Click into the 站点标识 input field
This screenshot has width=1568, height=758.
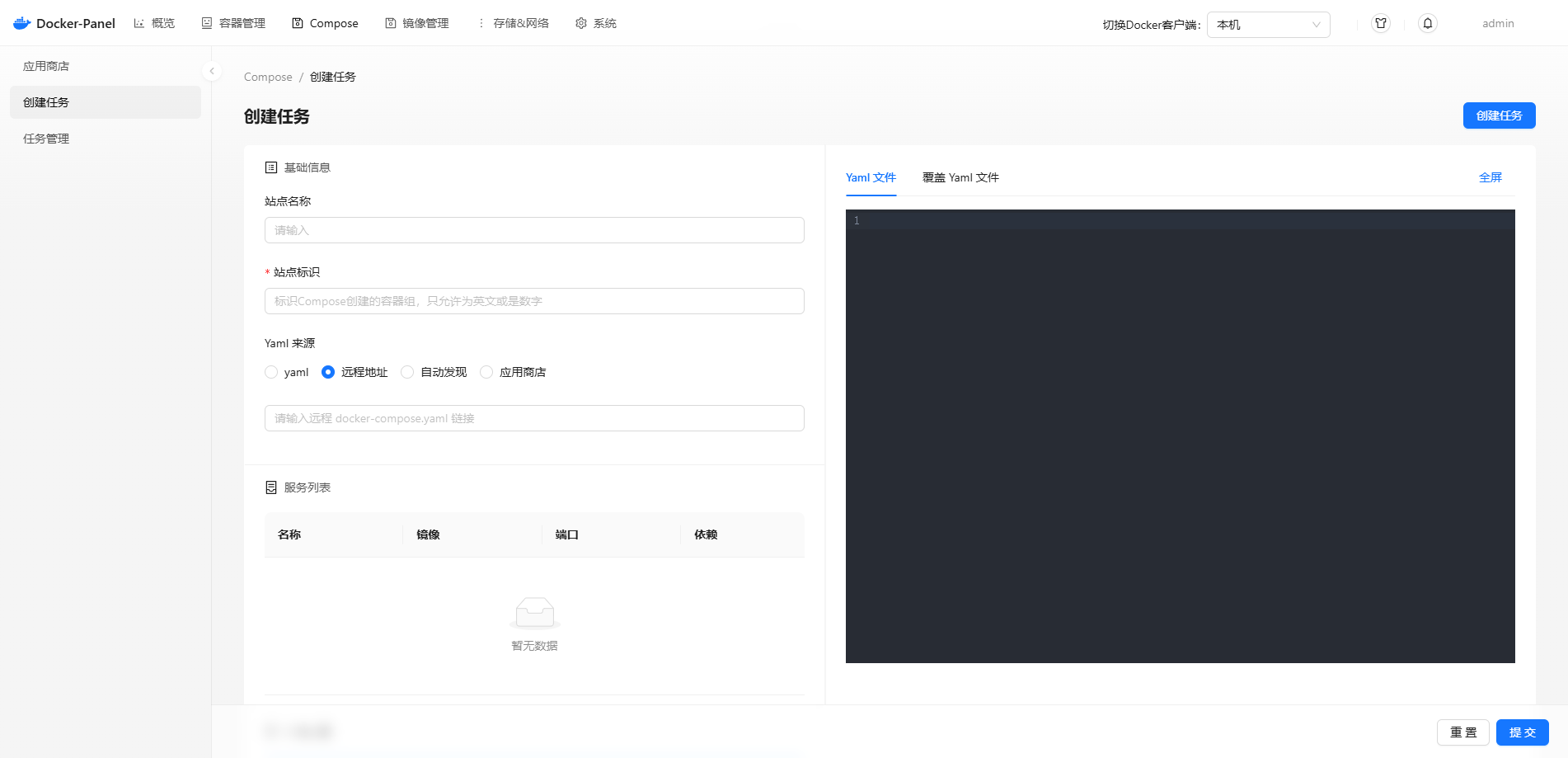534,301
